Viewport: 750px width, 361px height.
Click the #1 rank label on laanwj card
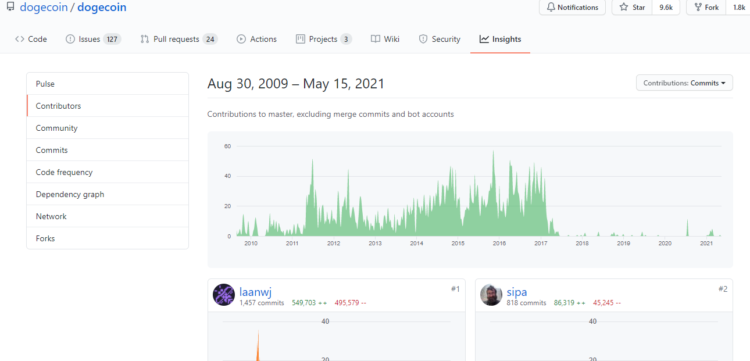pos(455,289)
